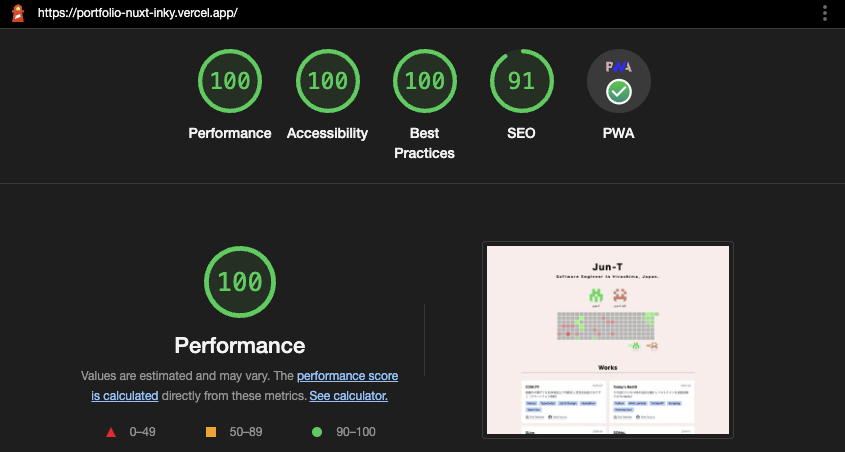This screenshot has height=452, width=845.
Task: Click the orange crab invader icon in screenshot
Action: pos(620,295)
